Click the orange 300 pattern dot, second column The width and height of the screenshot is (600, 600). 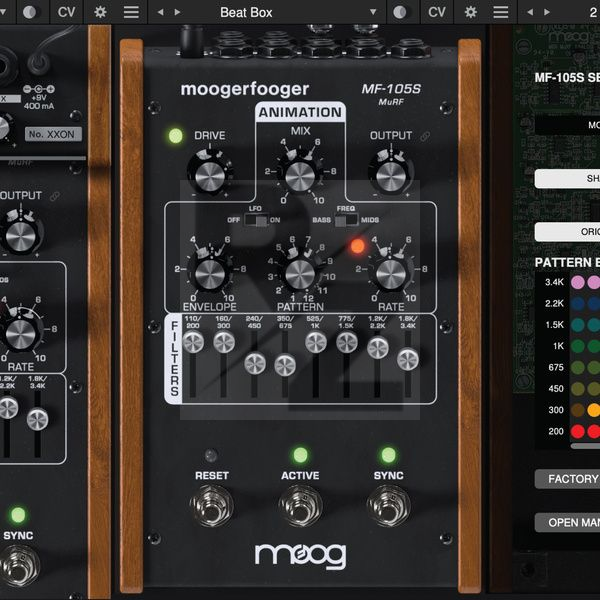593,410
